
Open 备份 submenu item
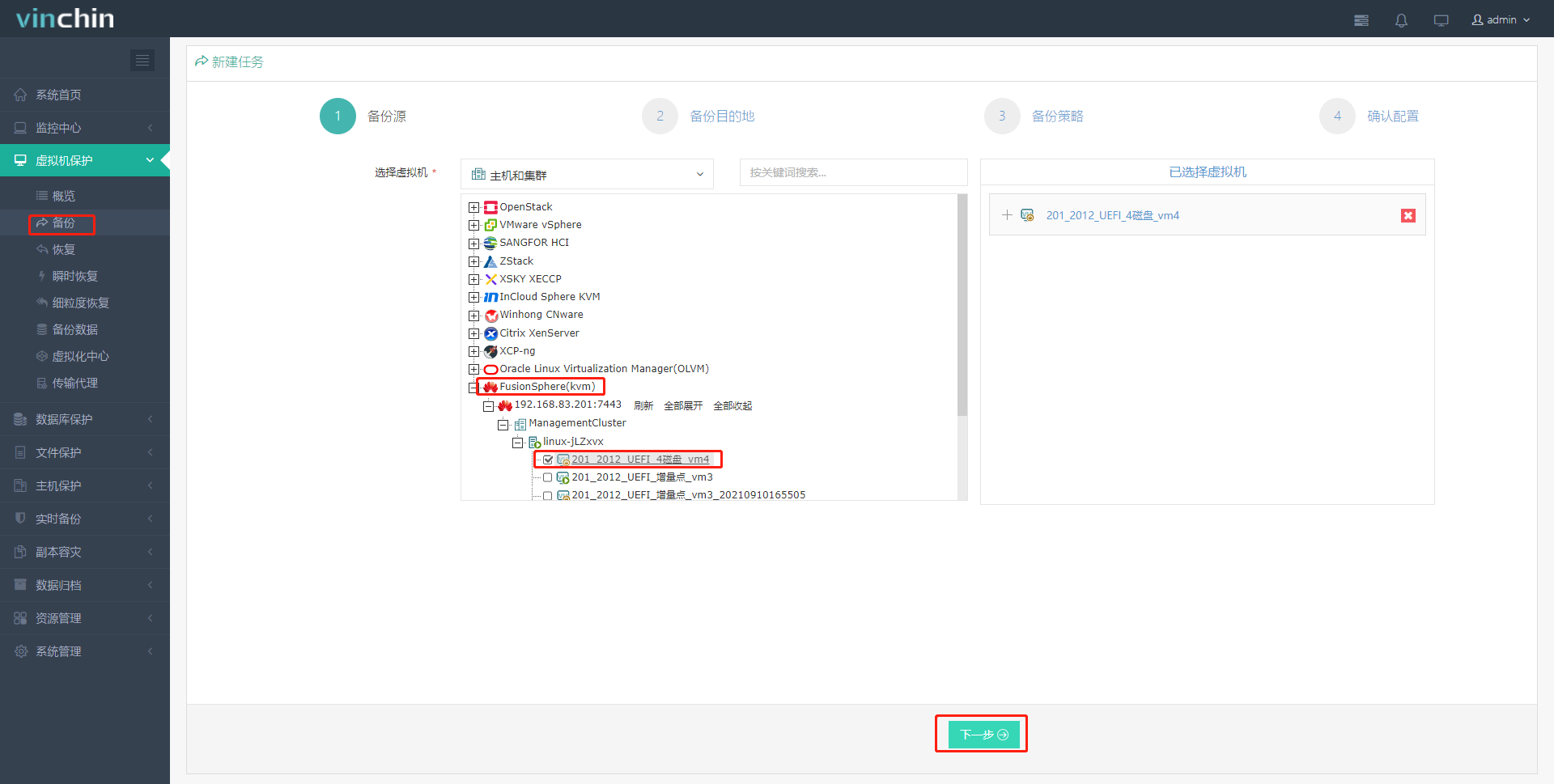(85, 222)
